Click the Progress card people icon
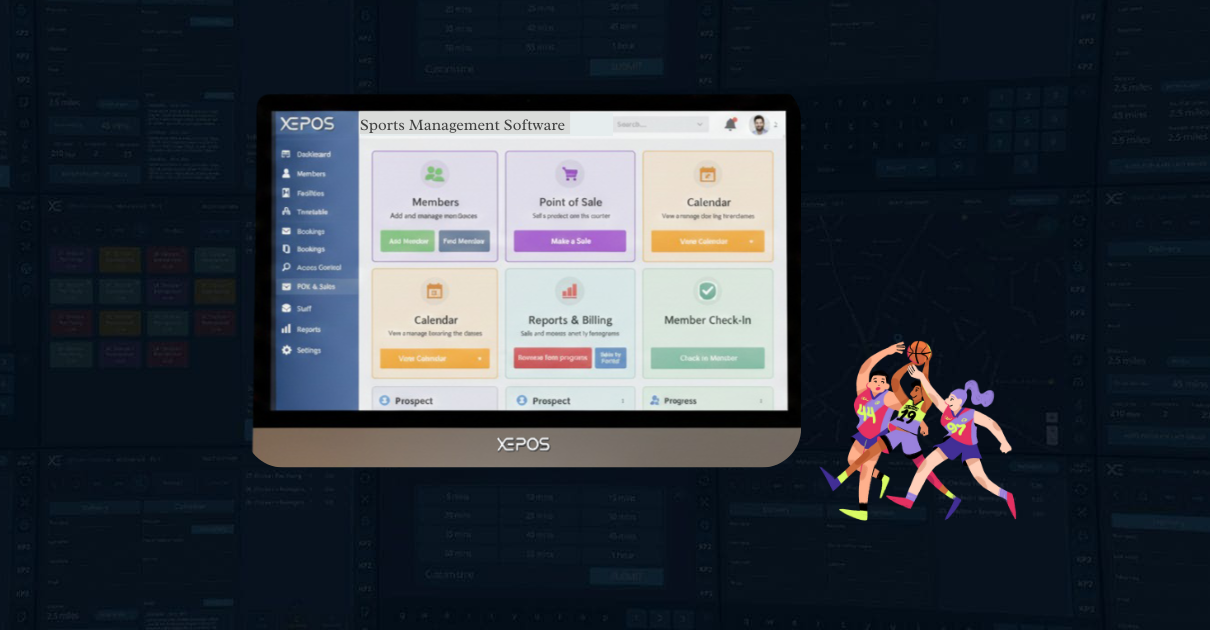 [655, 400]
